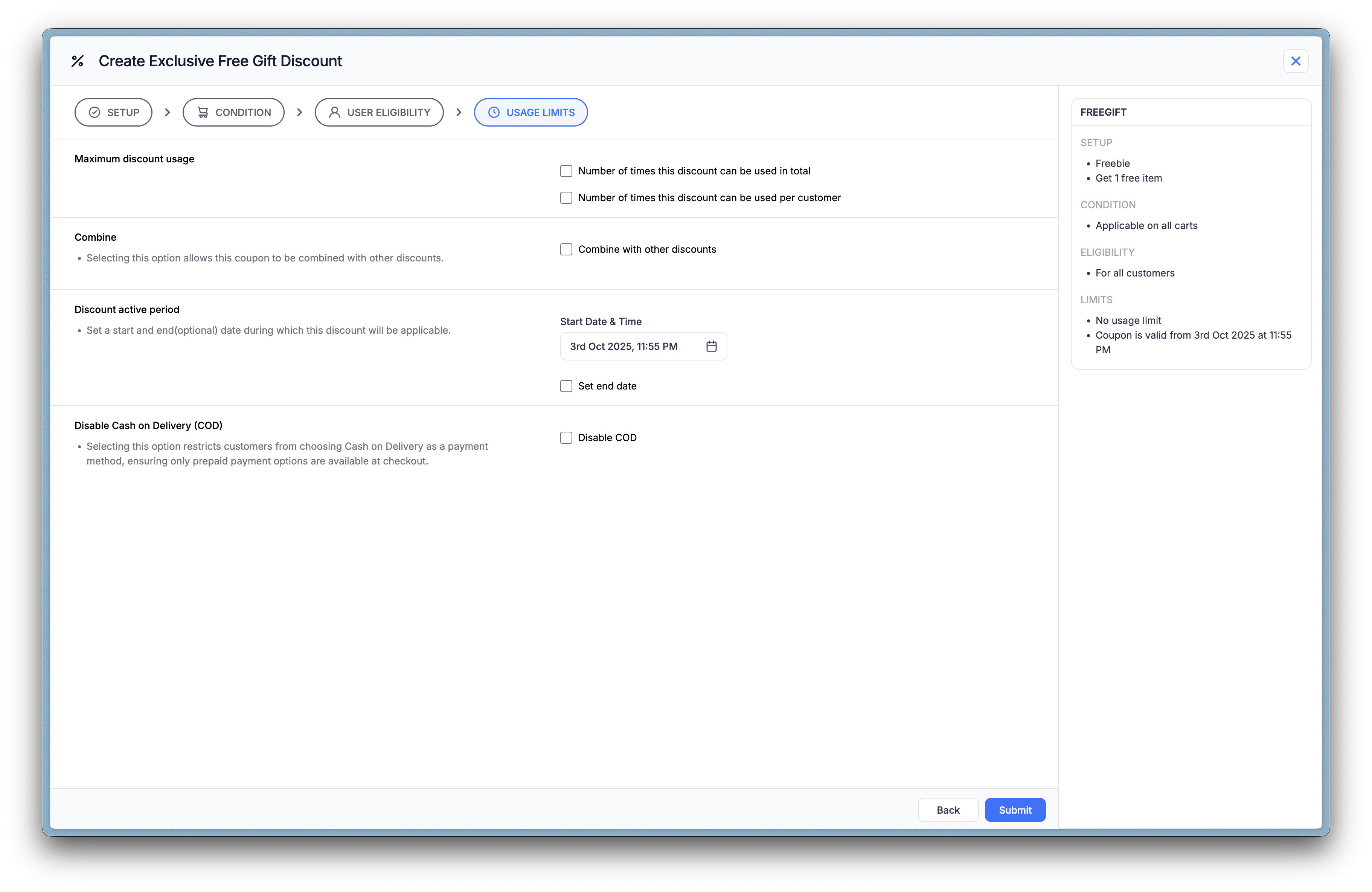Click the Back button
The image size is (1372, 892).
coord(947,810)
